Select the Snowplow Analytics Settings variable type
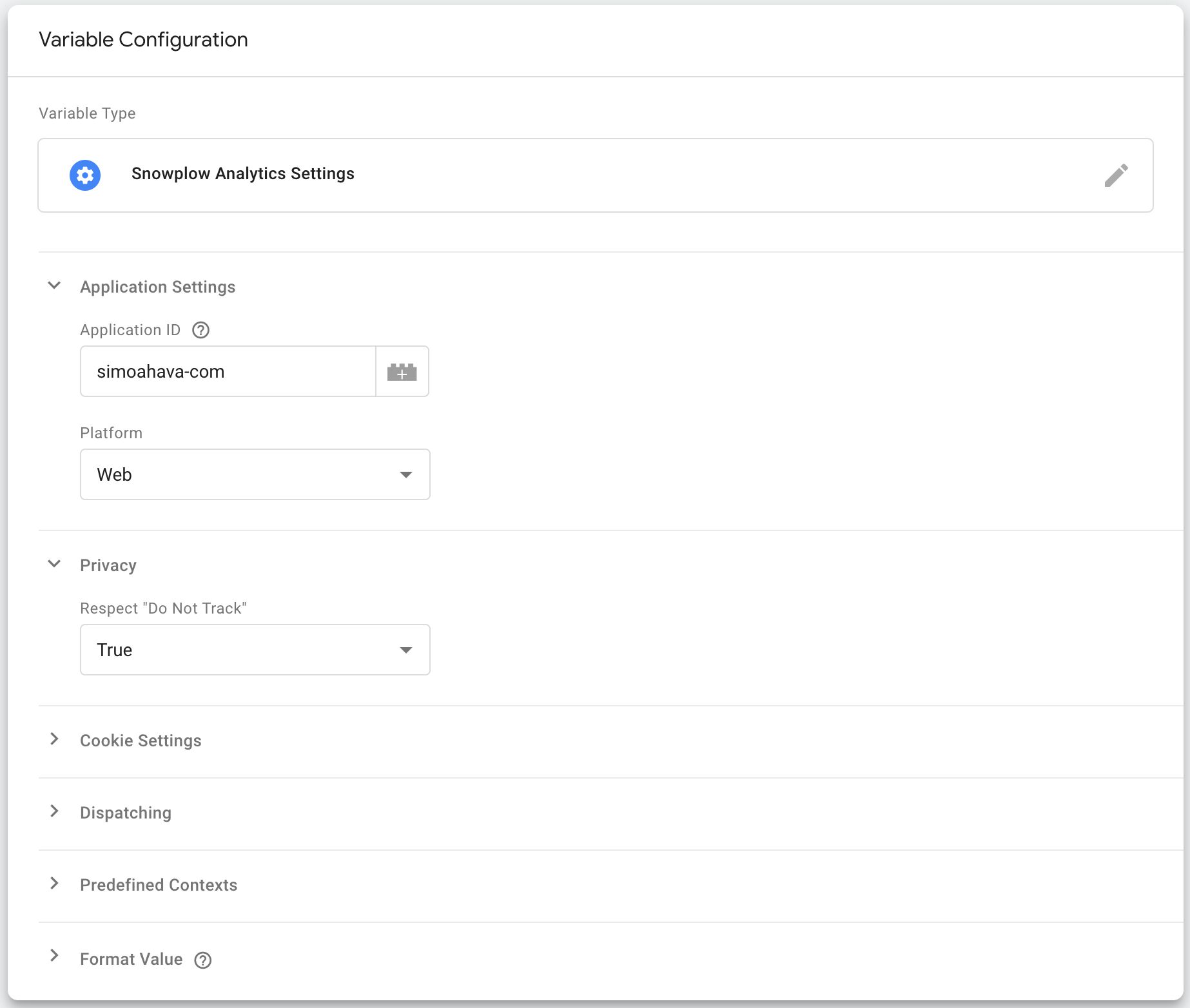 [596, 175]
